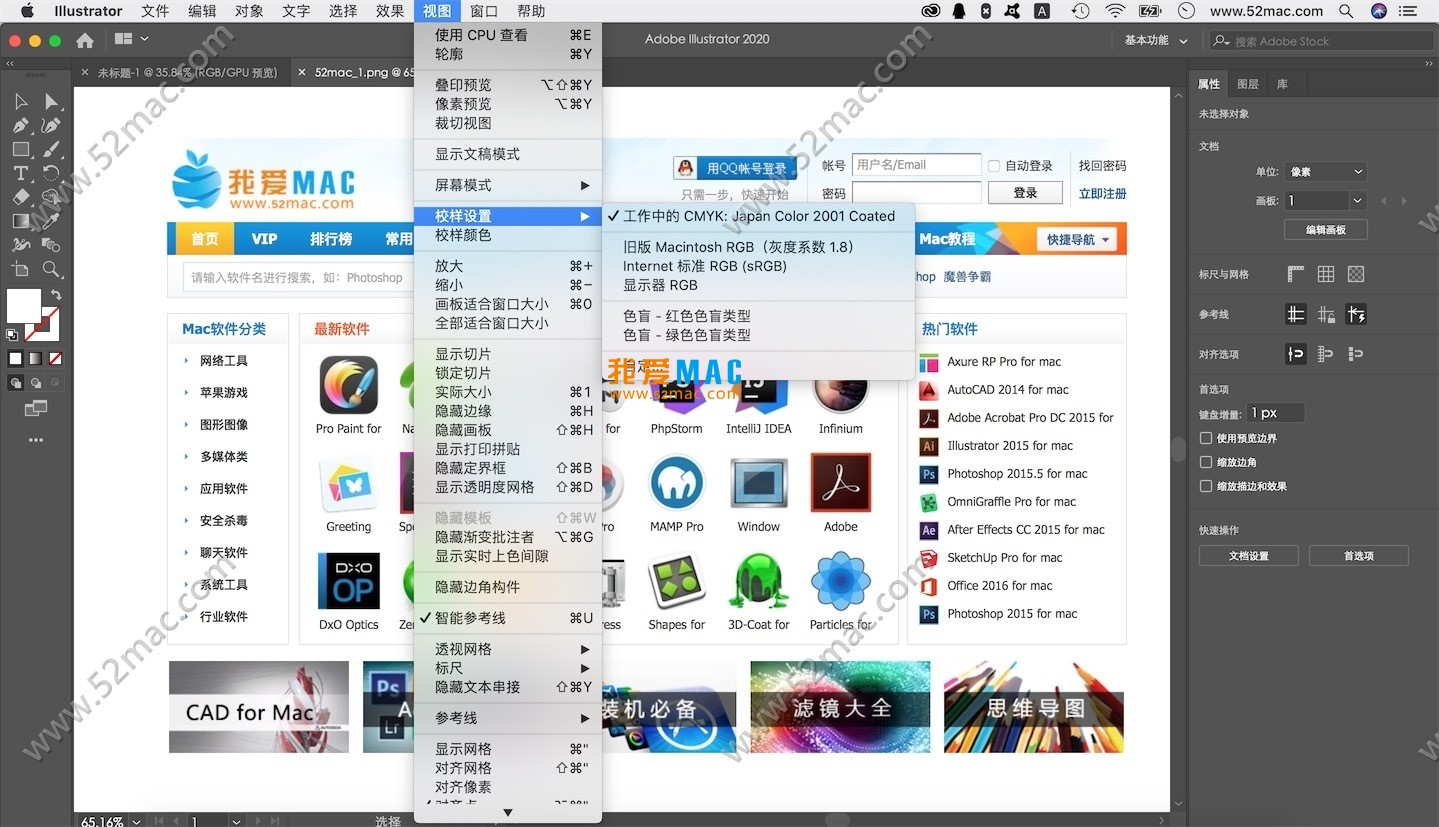
Task: Click the white fill color swatch
Action: (25, 305)
